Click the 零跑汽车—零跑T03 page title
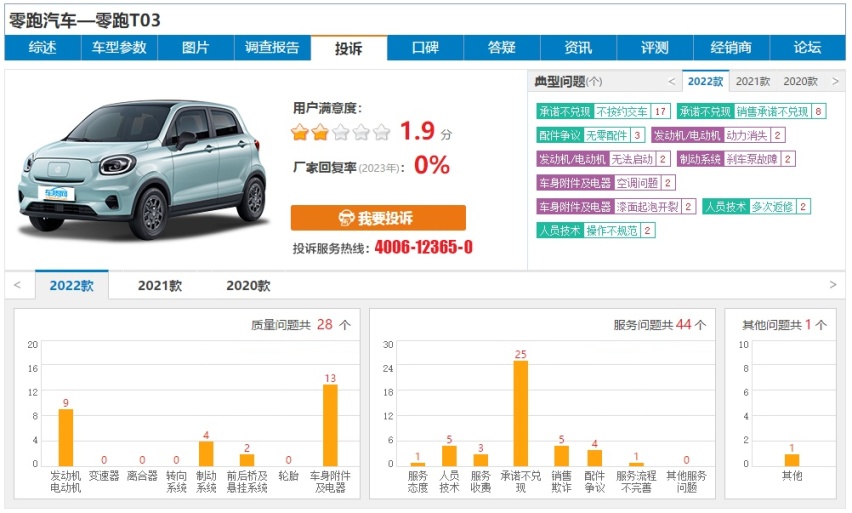 point(85,21)
